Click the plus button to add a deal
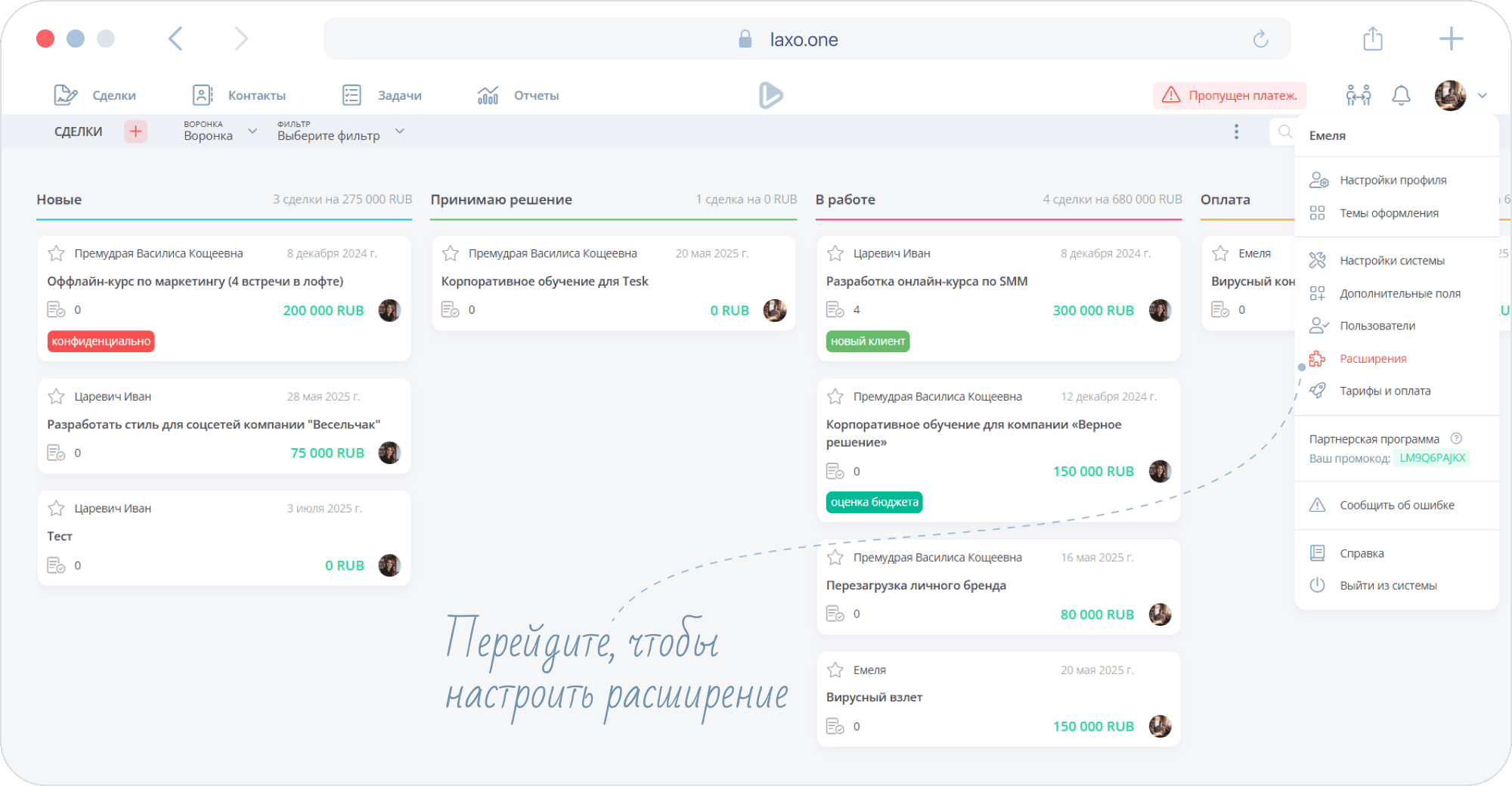The width and height of the screenshot is (1512, 786). 135,132
